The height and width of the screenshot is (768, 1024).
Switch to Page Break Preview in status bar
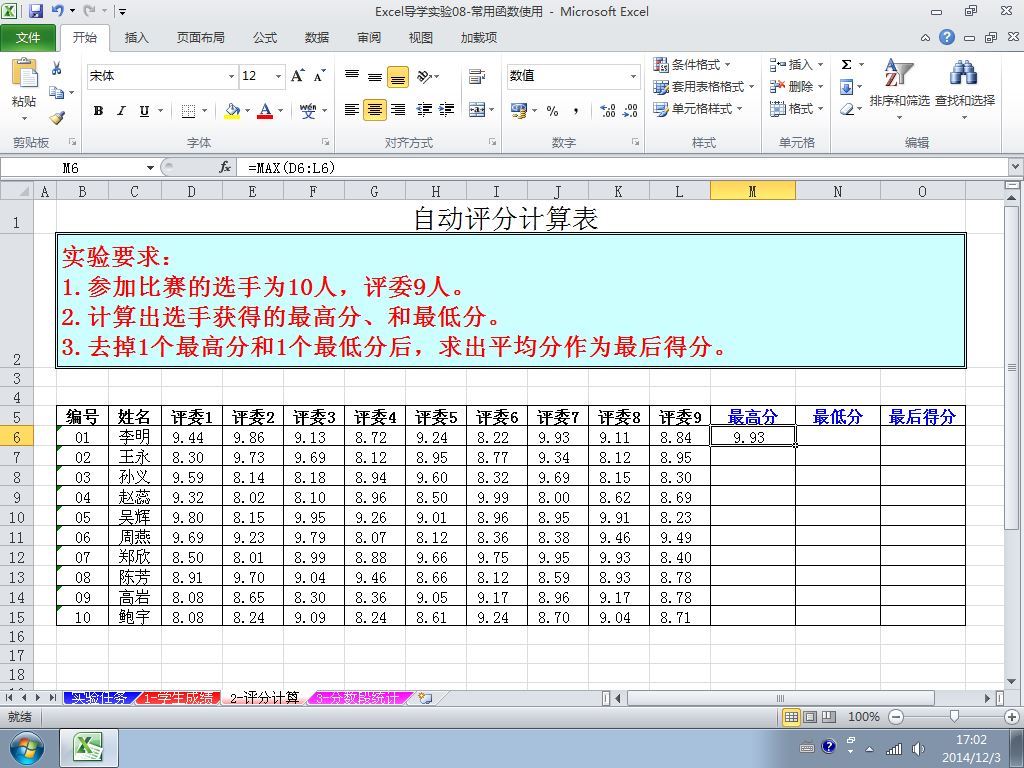[x=829, y=717]
